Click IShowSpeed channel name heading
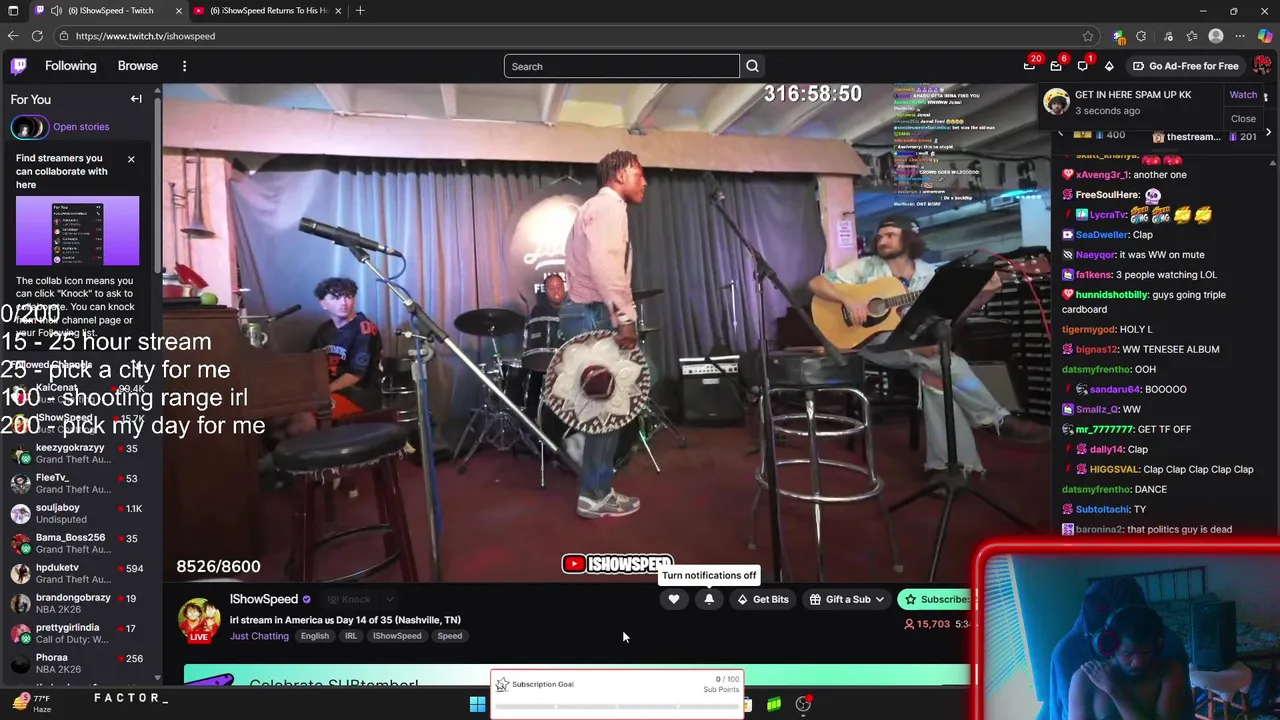Viewport: 1280px width, 720px height. [264, 599]
